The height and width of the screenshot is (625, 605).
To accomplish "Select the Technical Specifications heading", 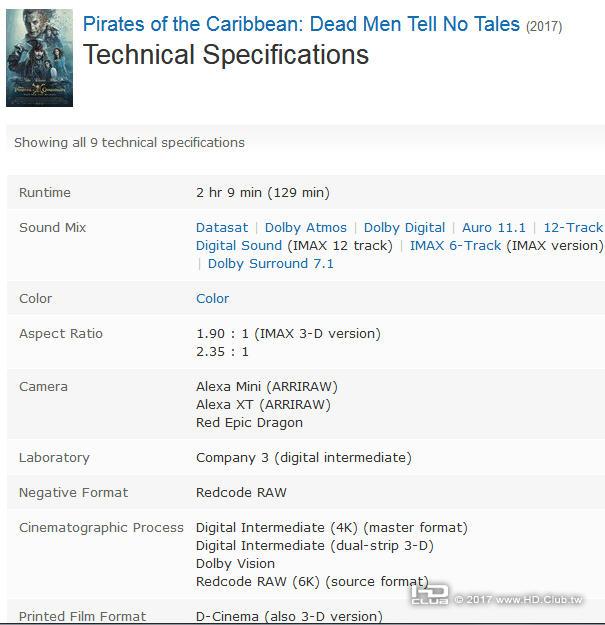I will tap(226, 55).
